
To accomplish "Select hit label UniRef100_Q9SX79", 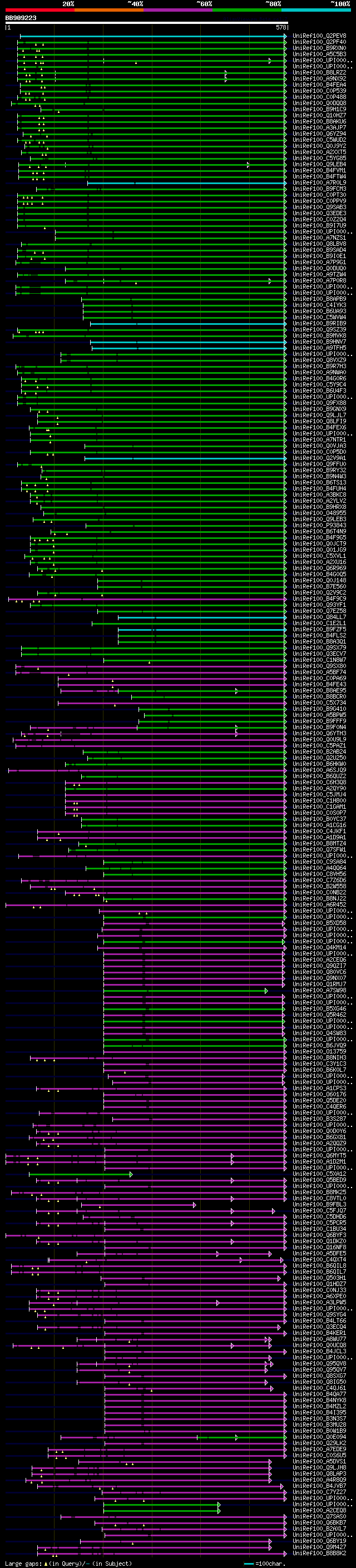I will point(319,647).
